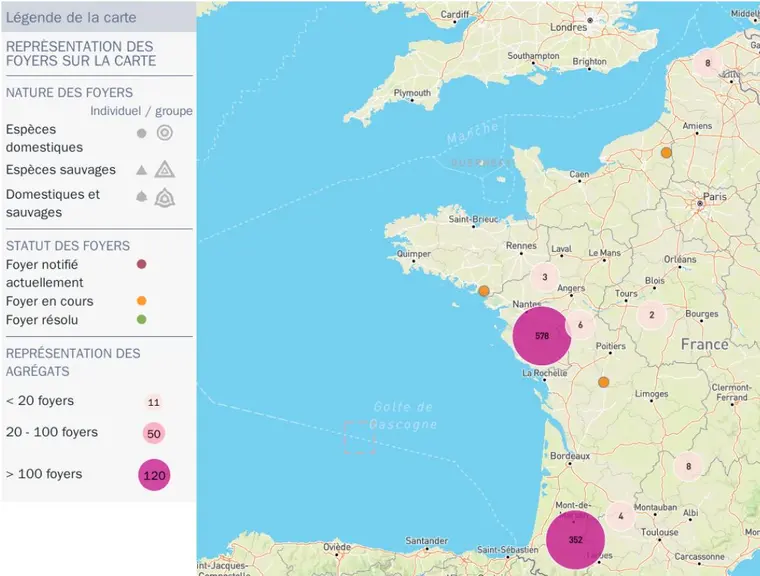Click the Foyer résolu green dot
Viewport: 760px width, 576px height.
142,320
